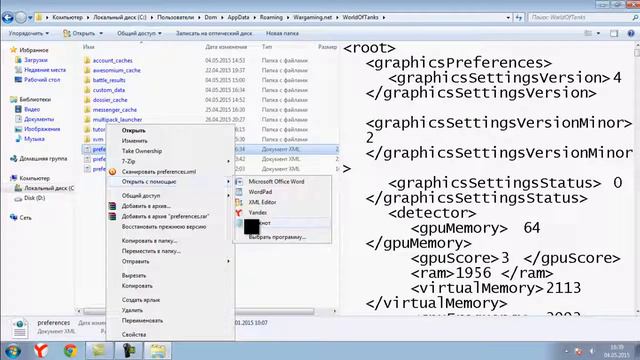Click the Forward navigation arrow
Viewport: 640px width, 360px height.
click(21, 18)
